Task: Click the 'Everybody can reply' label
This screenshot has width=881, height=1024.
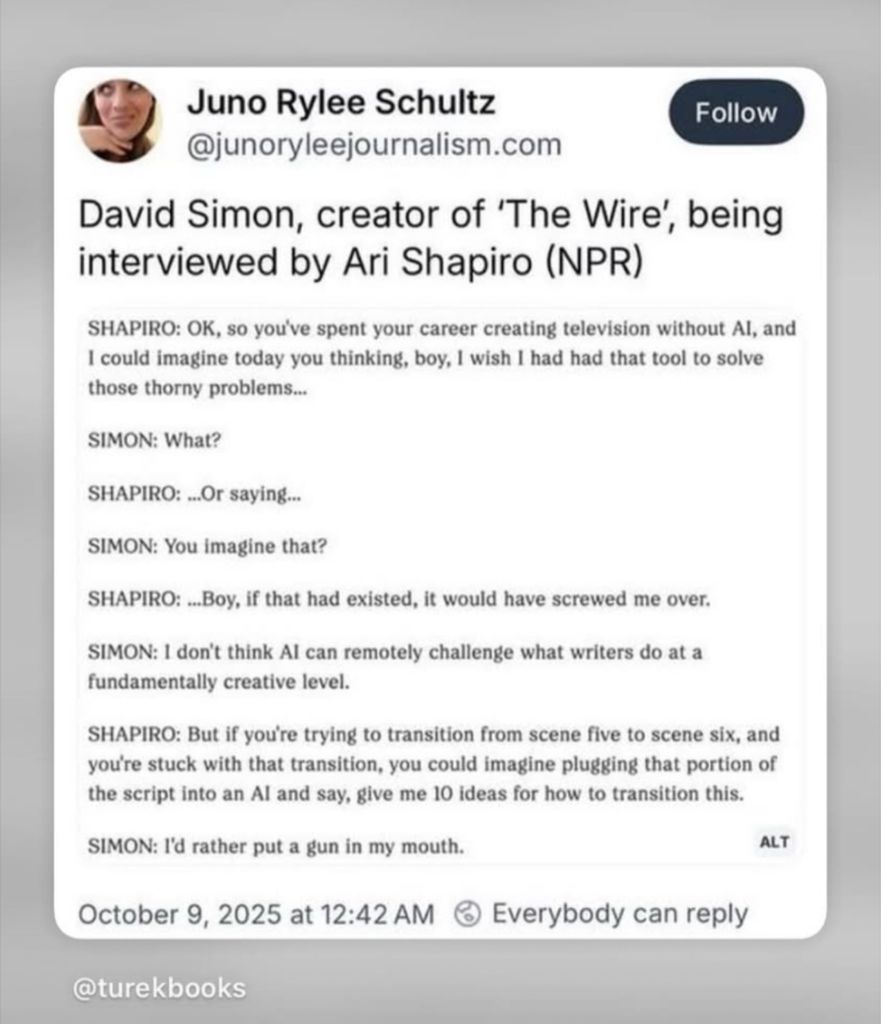Action: (619, 913)
